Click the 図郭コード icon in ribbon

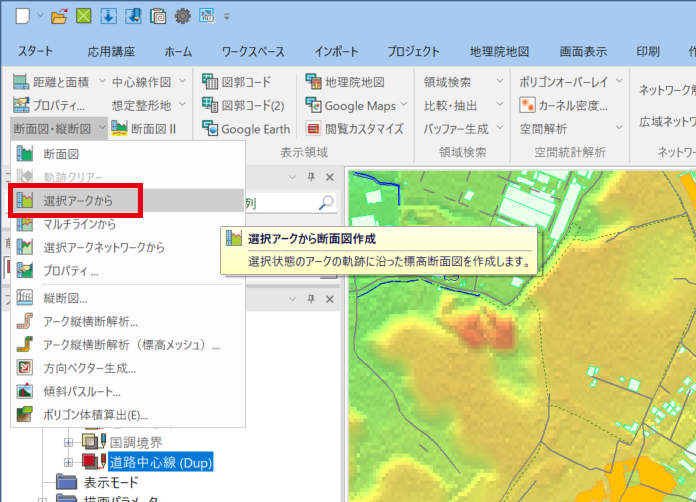(210, 81)
